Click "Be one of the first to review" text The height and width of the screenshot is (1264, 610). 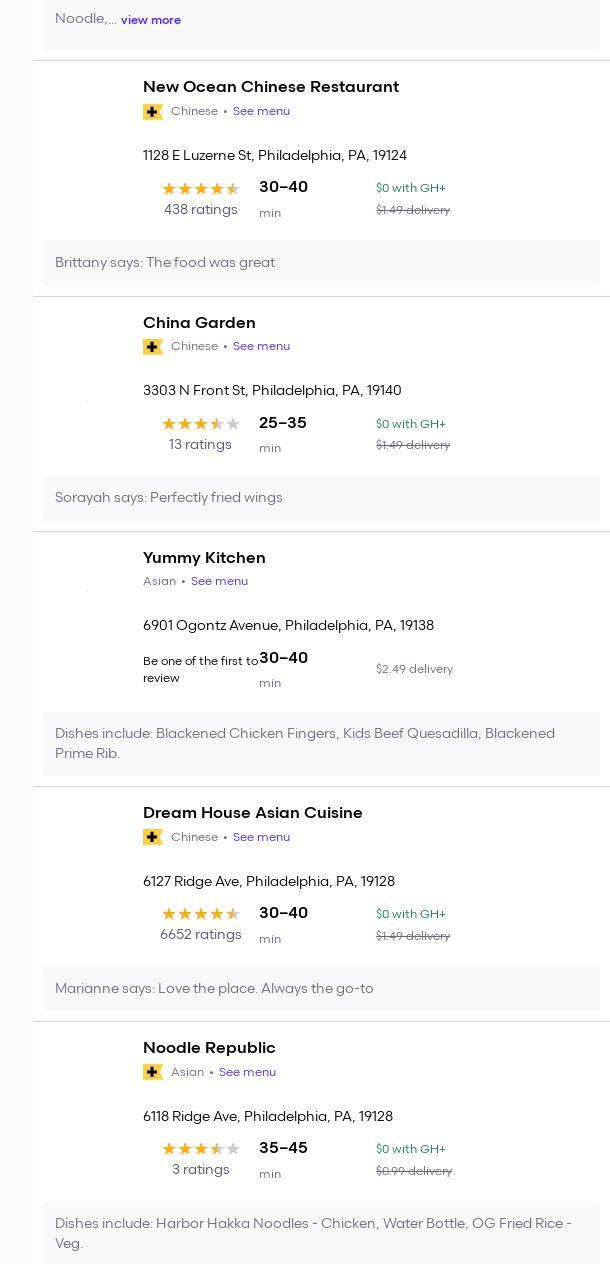[x=200, y=669]
